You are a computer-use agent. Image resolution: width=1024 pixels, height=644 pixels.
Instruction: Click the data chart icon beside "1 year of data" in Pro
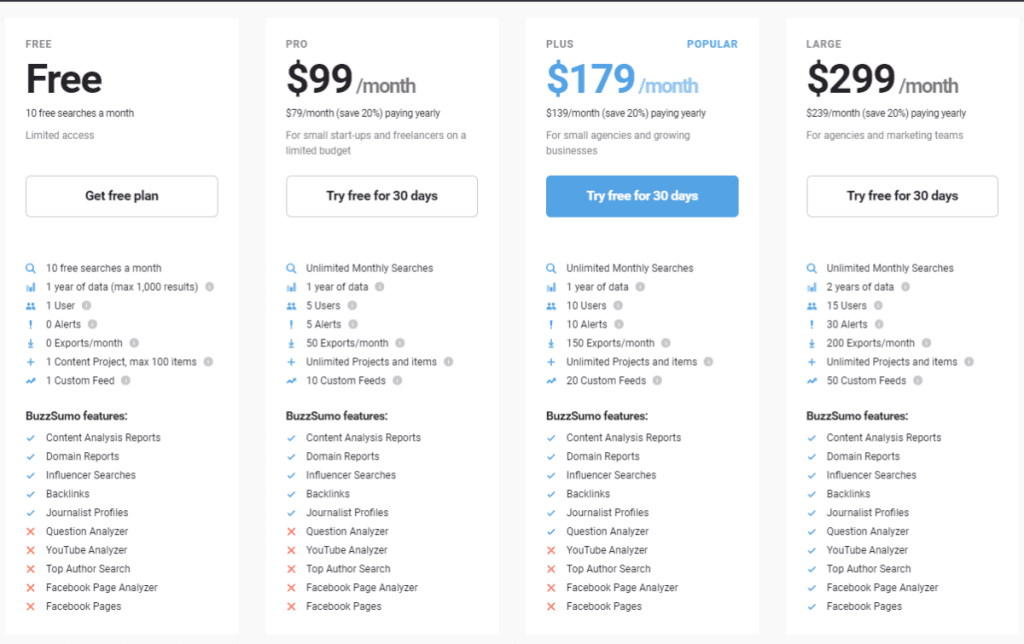(x=291, y=287)
